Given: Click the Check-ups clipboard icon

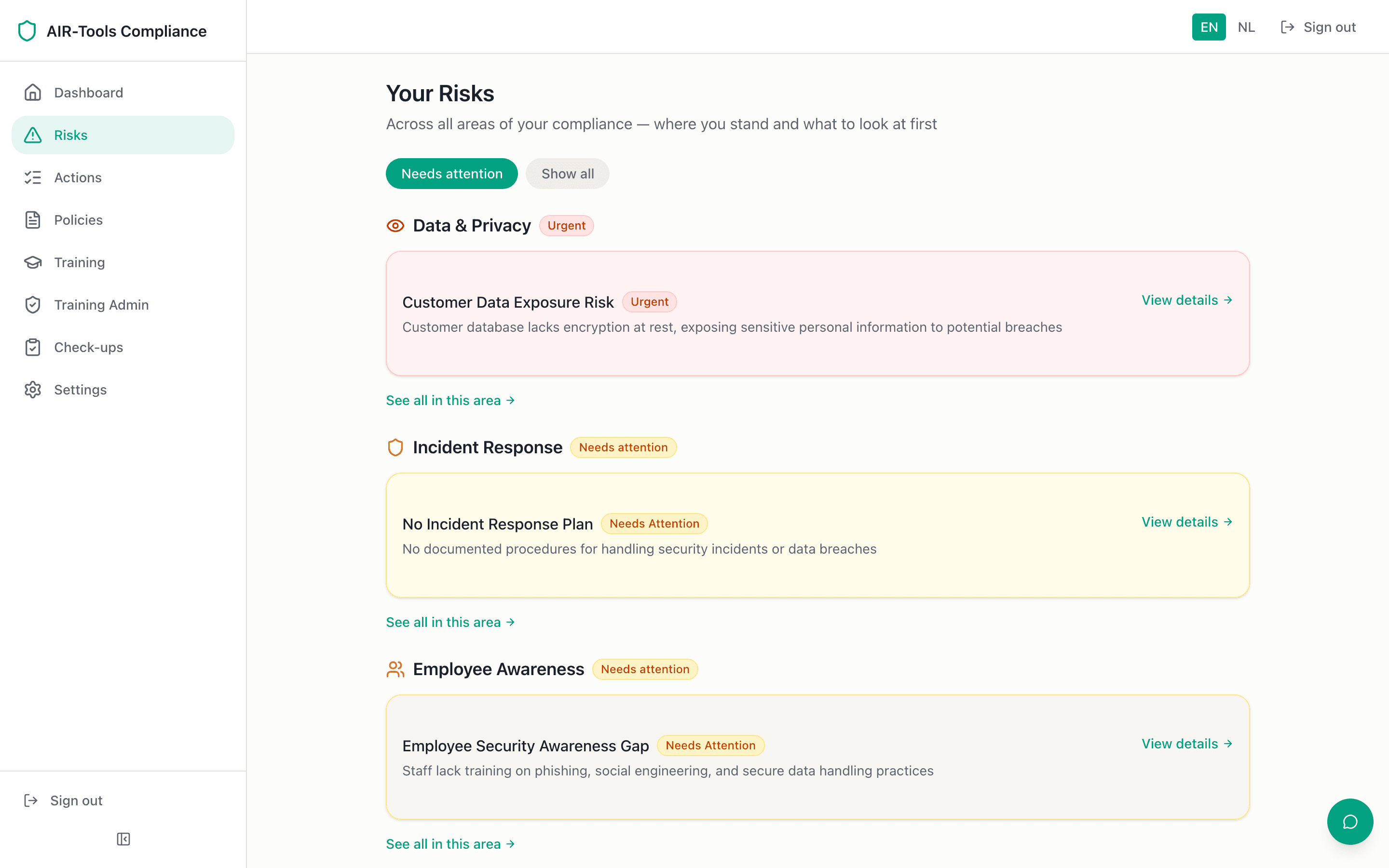Looking at the screenshot, I should [33, 347].
